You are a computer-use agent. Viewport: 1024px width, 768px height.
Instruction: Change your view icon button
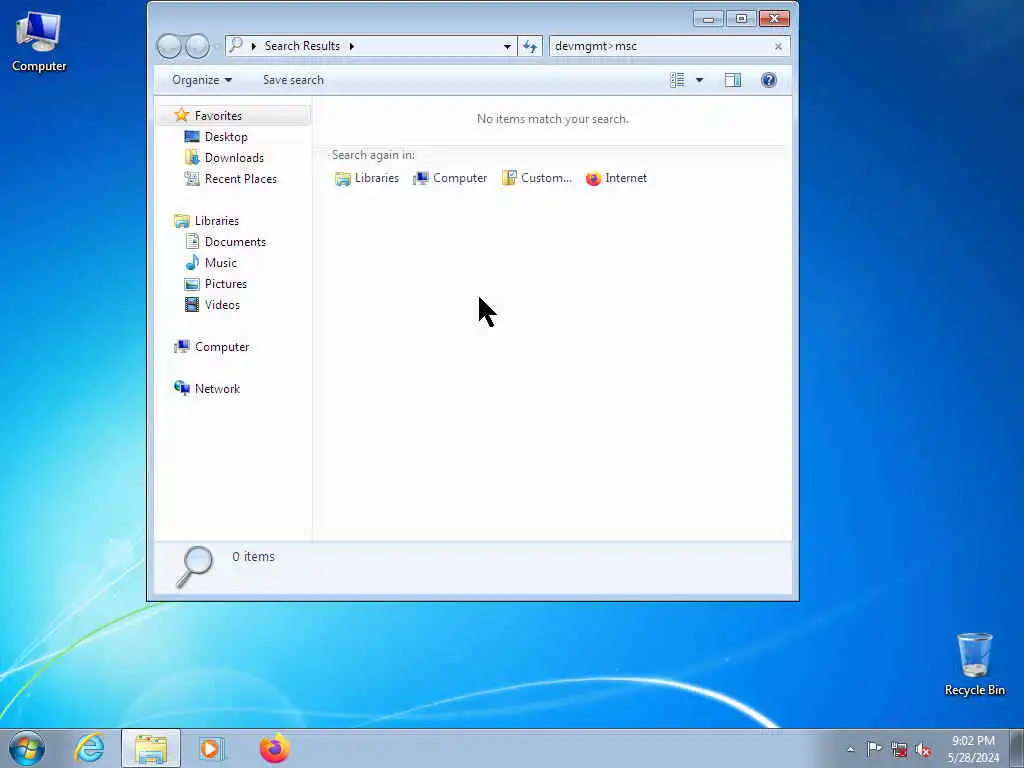coord(677,80)
